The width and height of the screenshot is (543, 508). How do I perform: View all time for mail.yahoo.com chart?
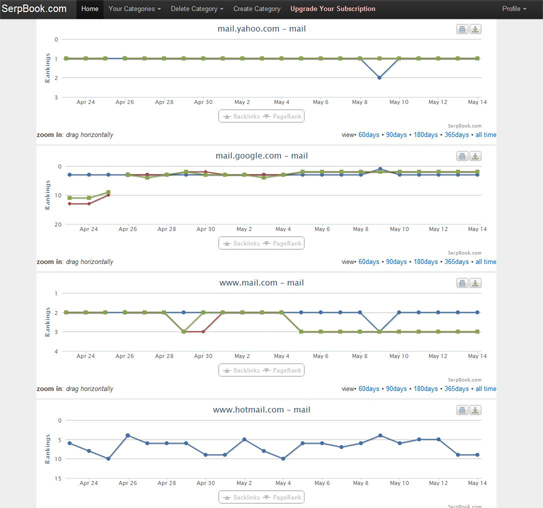486,135
